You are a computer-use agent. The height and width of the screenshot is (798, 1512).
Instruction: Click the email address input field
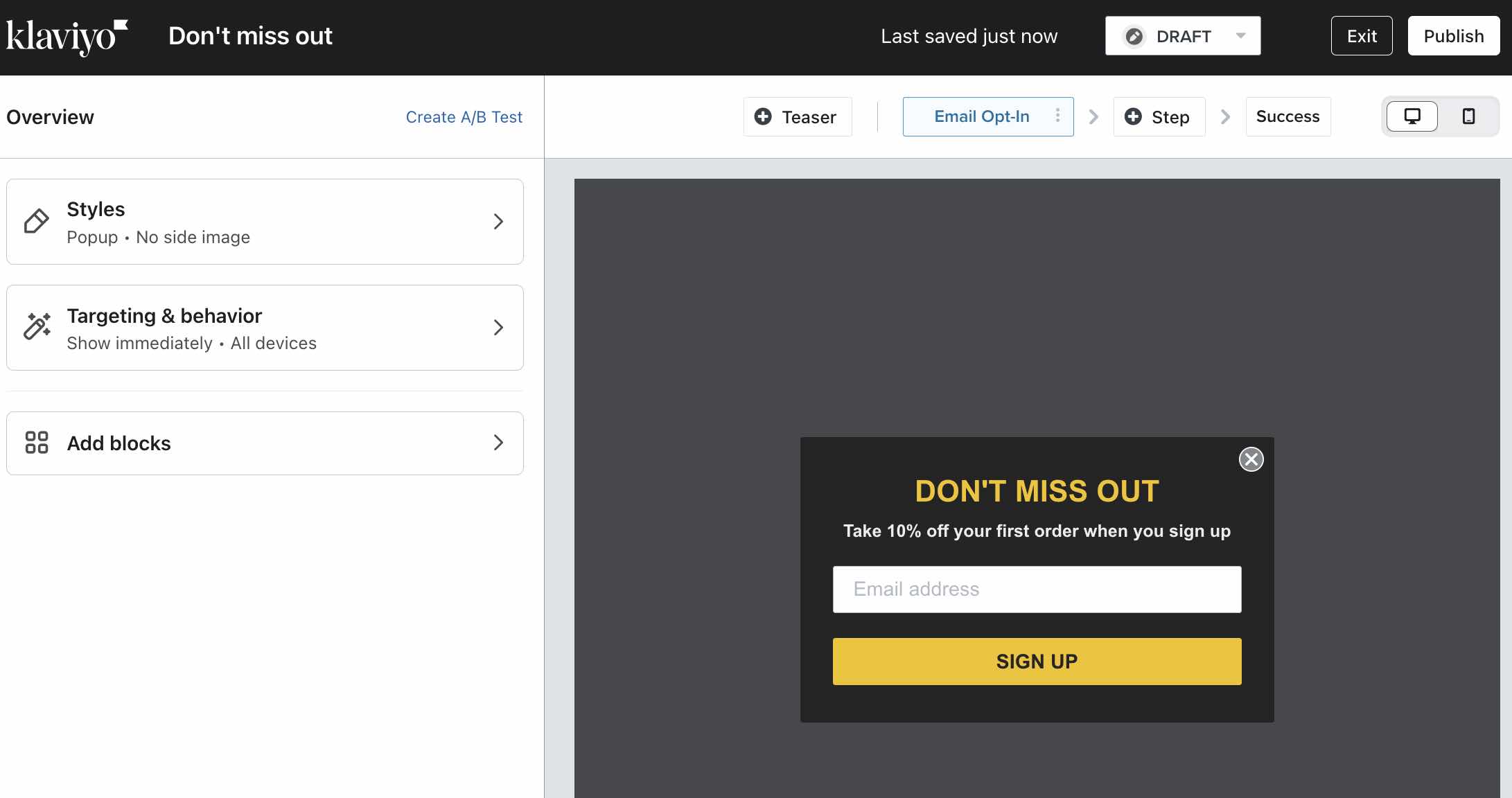click(x=1037, y=589)
